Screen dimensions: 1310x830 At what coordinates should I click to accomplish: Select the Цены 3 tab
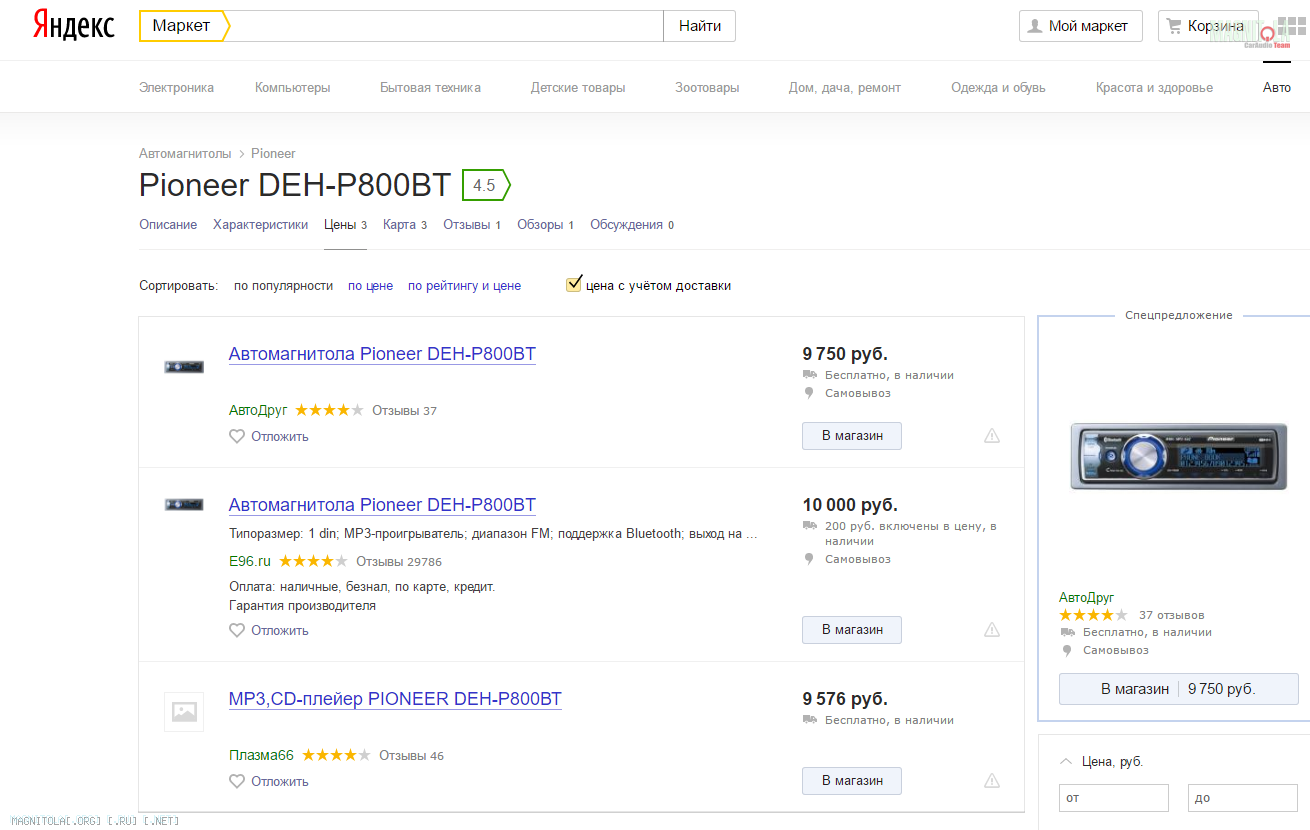click(345, 225)
